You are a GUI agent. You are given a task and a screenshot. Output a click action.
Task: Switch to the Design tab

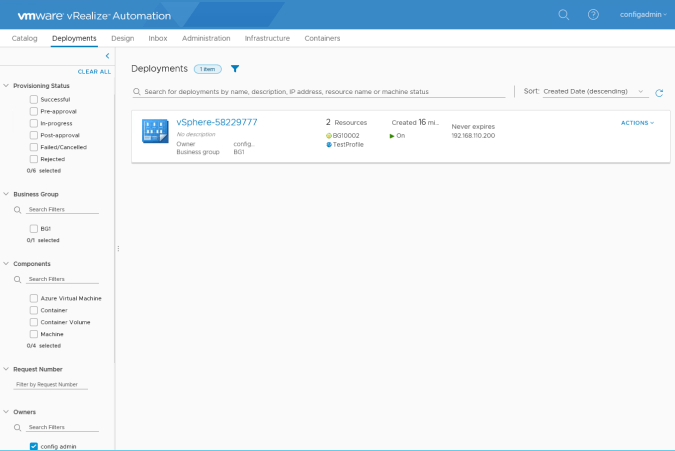coord(123,38)
